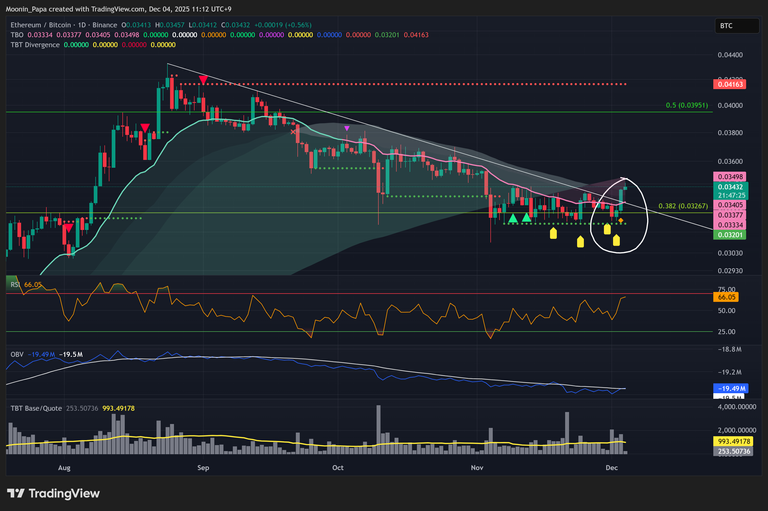Click the red 0.04163 price tag

click(730, 84)
